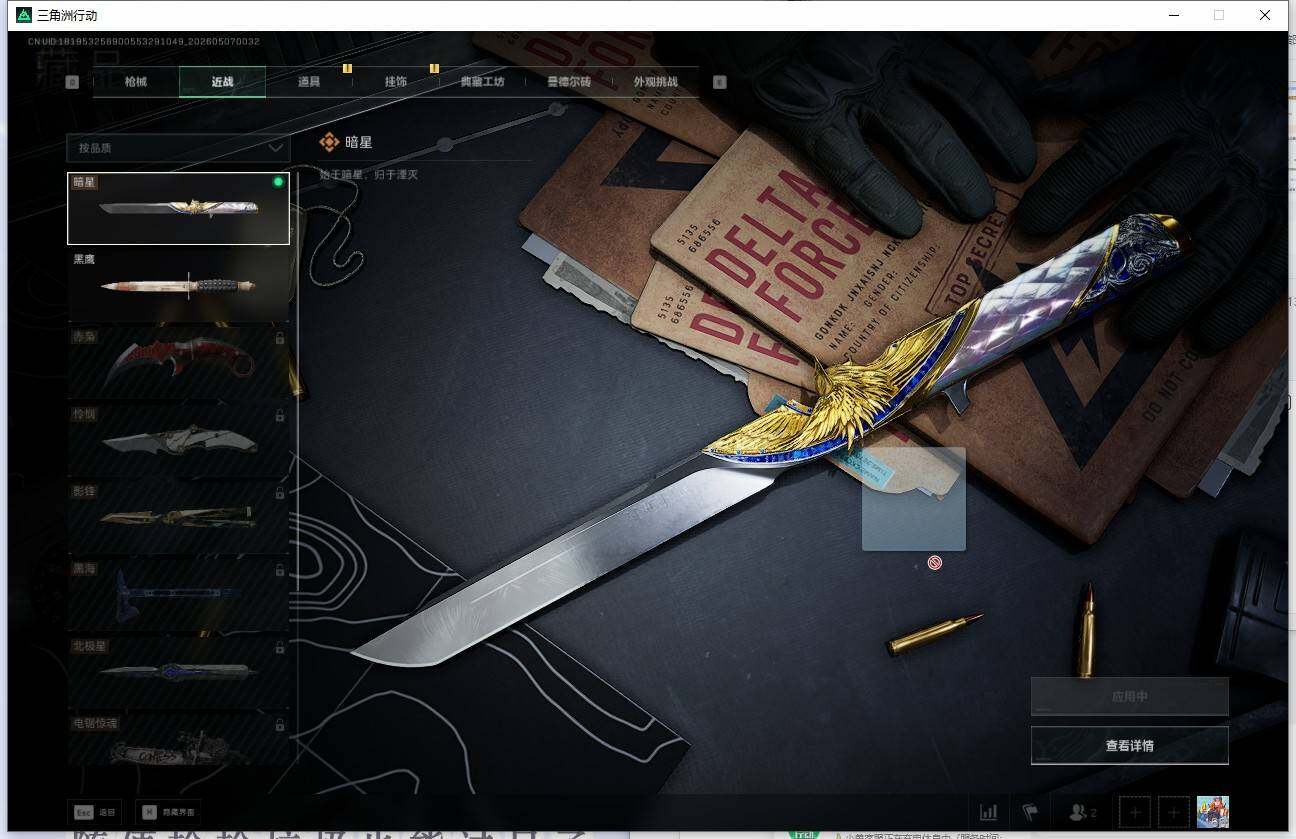1296x839 pixels.
Task: Open the friends icon showing 2
Action: (1082, 812)
